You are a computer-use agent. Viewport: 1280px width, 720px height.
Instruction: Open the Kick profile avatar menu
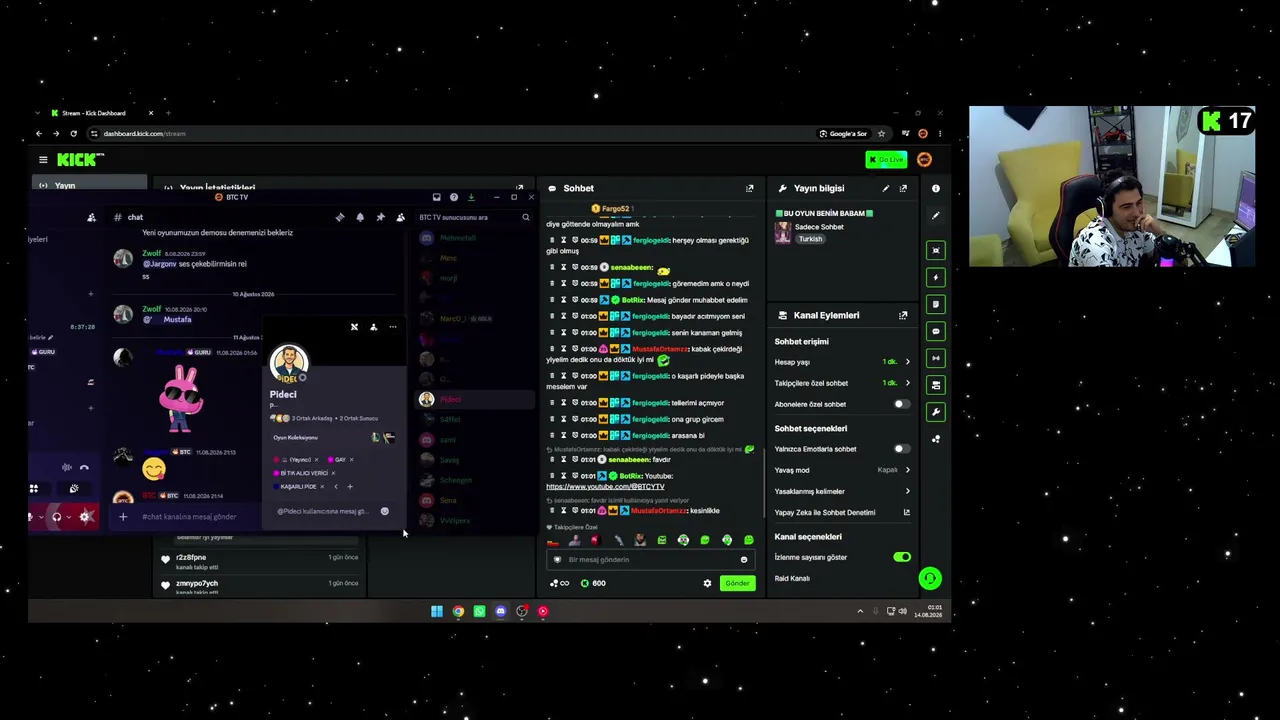coord(924,160)
